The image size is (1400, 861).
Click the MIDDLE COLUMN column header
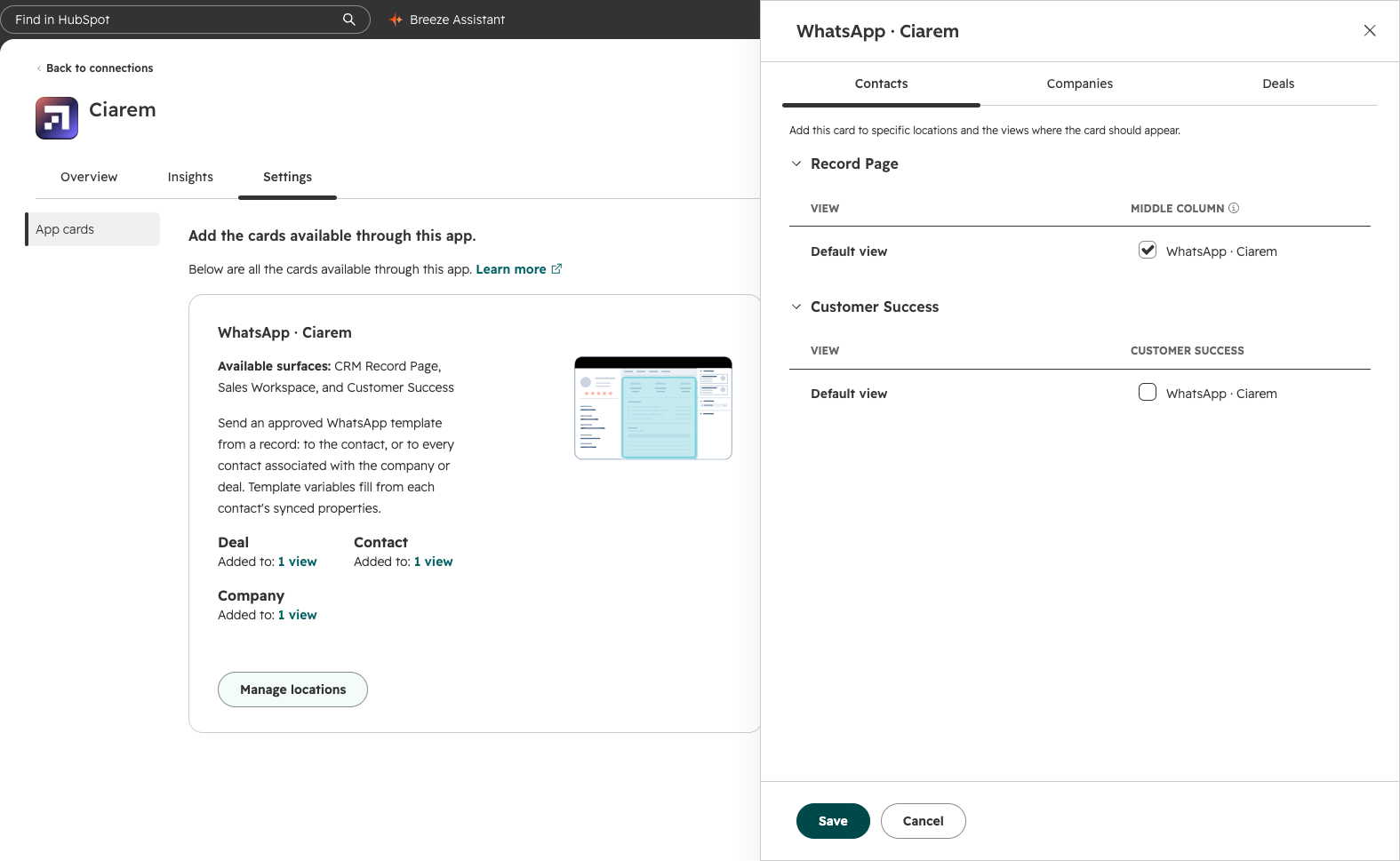pos(1177,208)
